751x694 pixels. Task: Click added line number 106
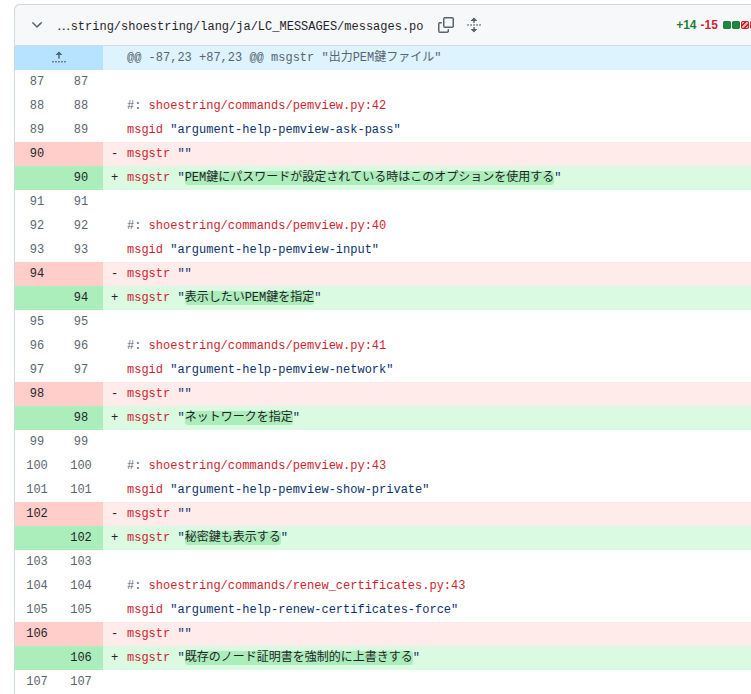pyautogui.click(x=81, y=657)
